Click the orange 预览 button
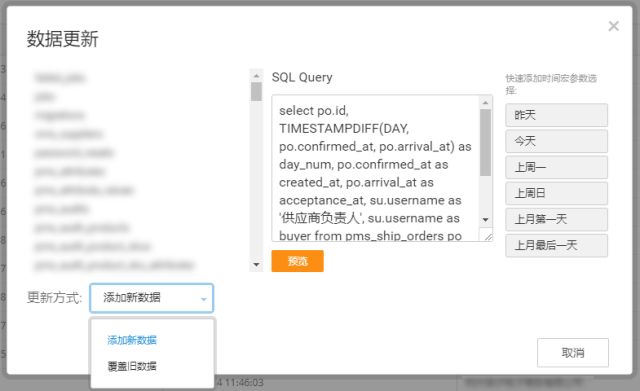The height and width of the screenshot is (391, 640). pyautogui.click(x=298, y=261)
